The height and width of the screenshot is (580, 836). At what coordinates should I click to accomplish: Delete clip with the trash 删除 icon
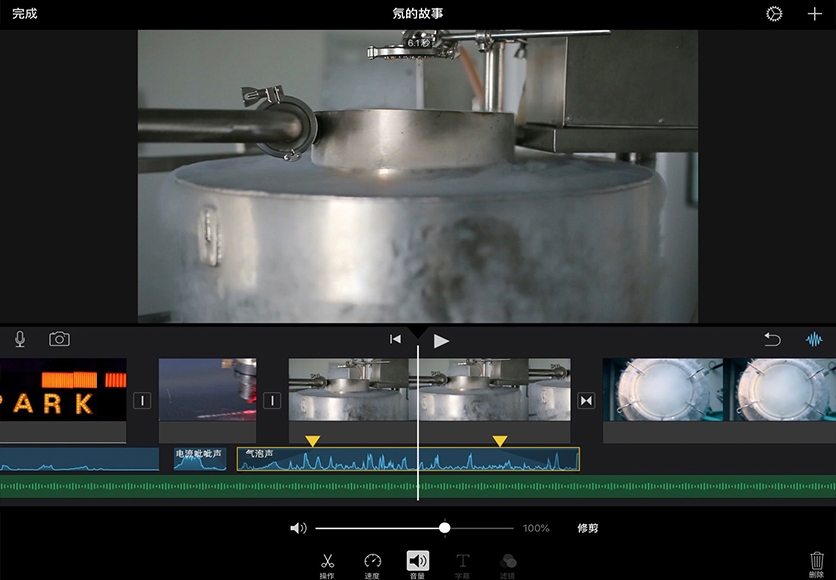tap(816, 563)
